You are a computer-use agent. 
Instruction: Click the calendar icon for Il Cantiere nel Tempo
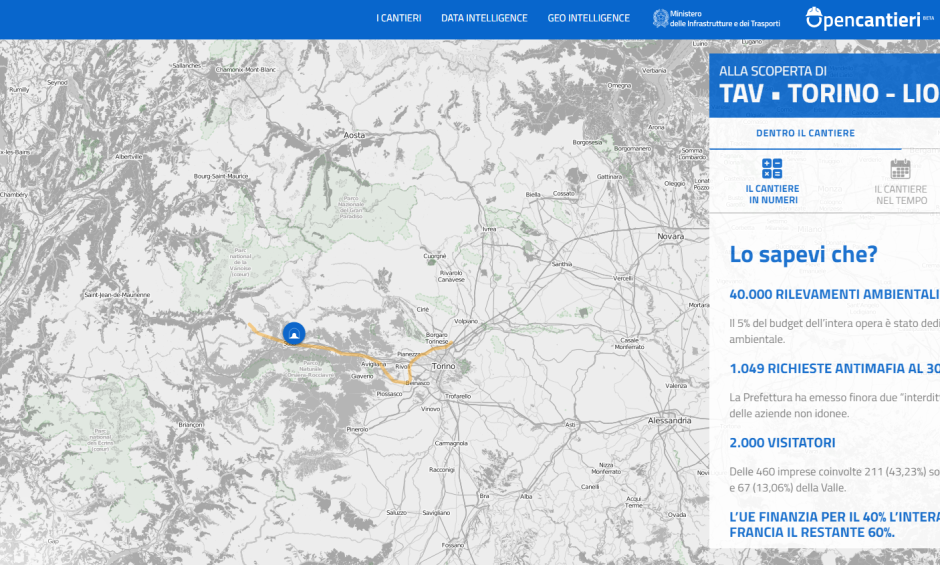click(x=900, y=168)
